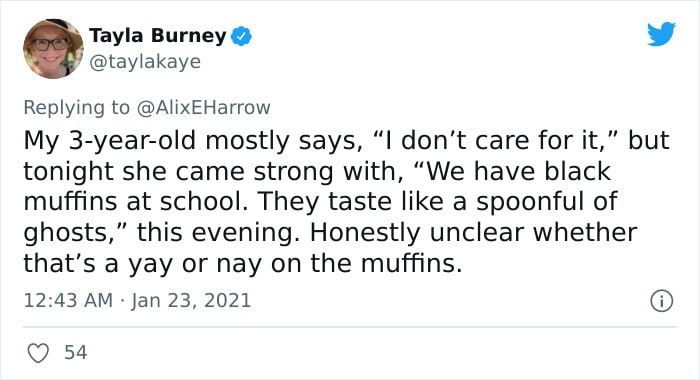Click the 'Replying to' label
Image resolution: width=700 pixels, height=380 pixels.
pyautogui.click(x=76, y=108)
